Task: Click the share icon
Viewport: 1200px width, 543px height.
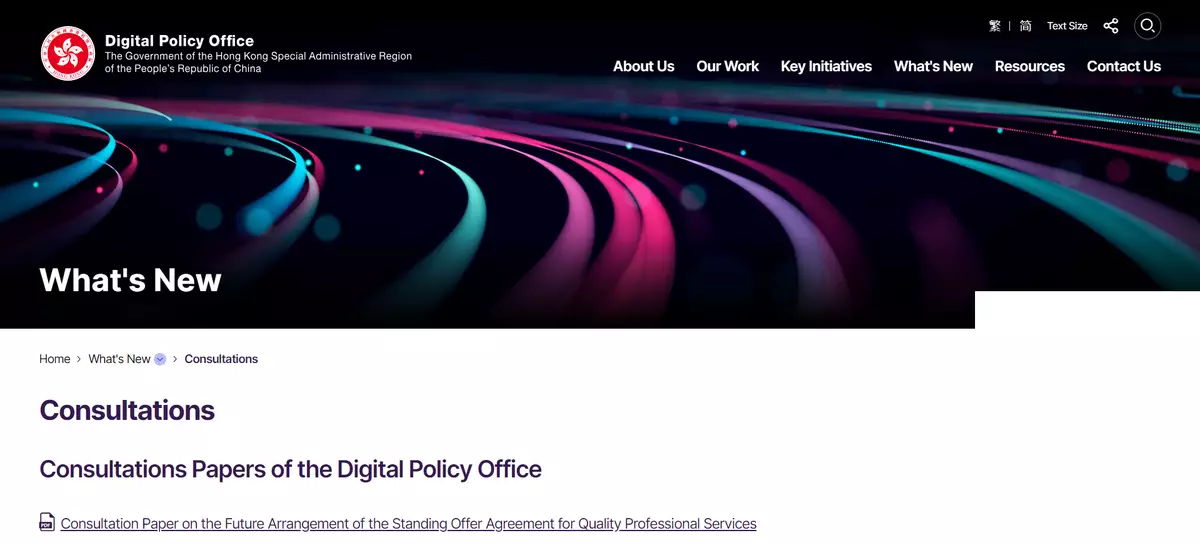Action: (1111, 26)
